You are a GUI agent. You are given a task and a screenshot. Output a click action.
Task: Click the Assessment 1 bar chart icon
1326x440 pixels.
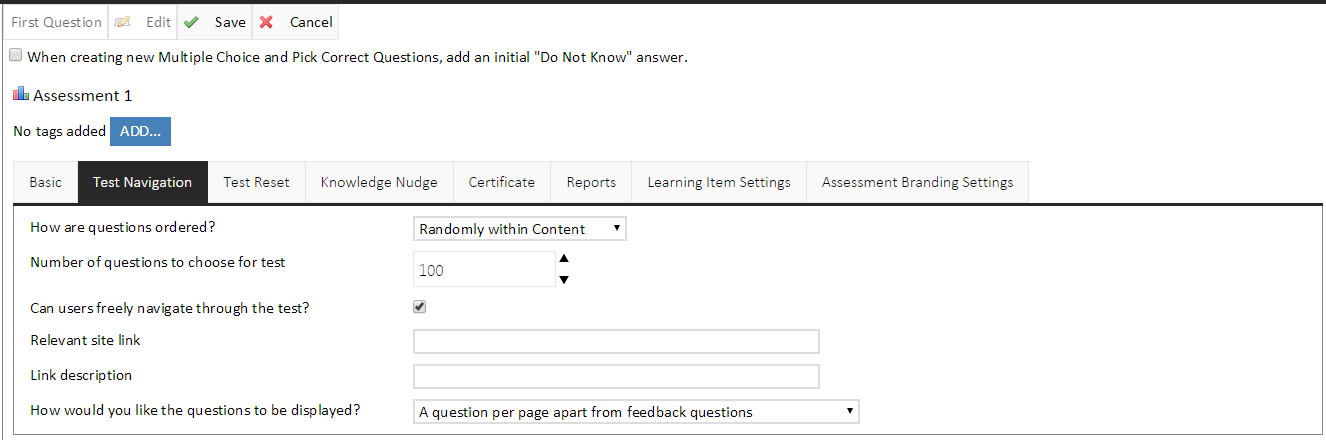[x=21, y=95]
